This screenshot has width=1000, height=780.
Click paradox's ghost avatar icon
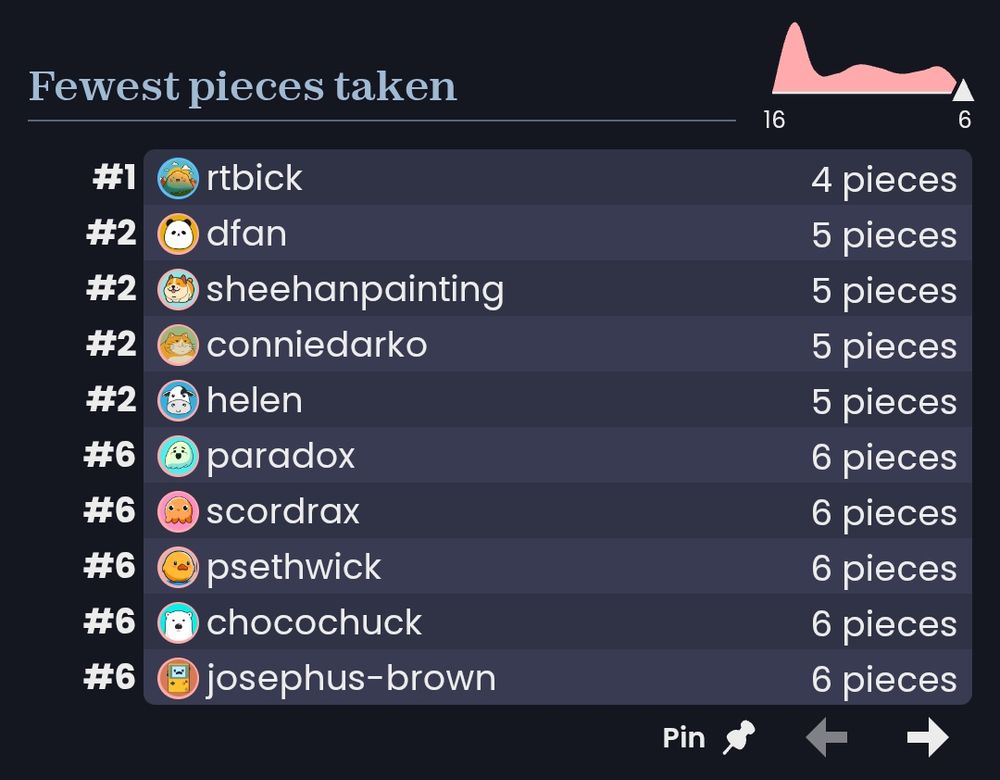[178, 455]
